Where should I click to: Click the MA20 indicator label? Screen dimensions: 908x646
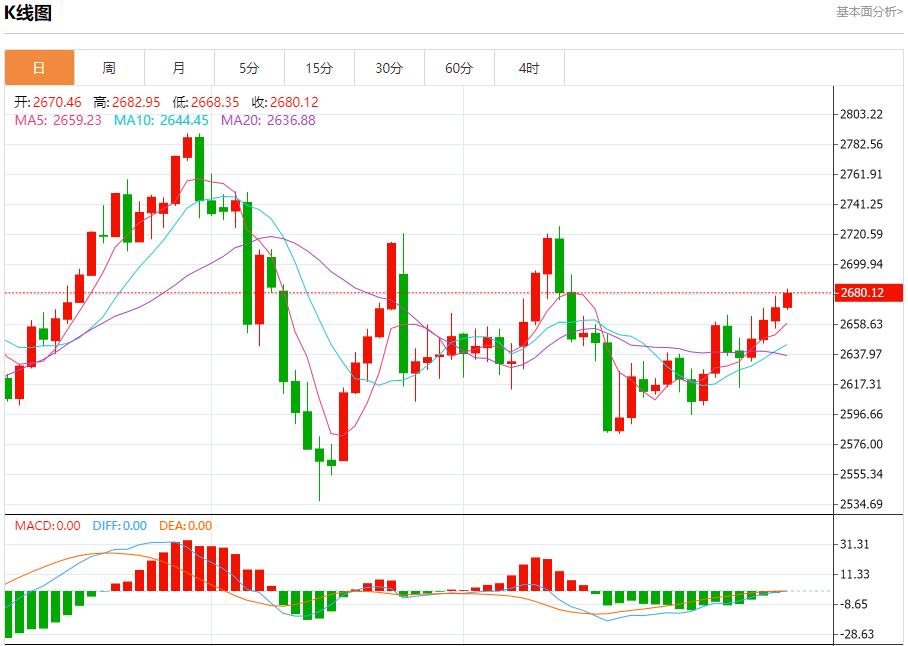[267, 120]
